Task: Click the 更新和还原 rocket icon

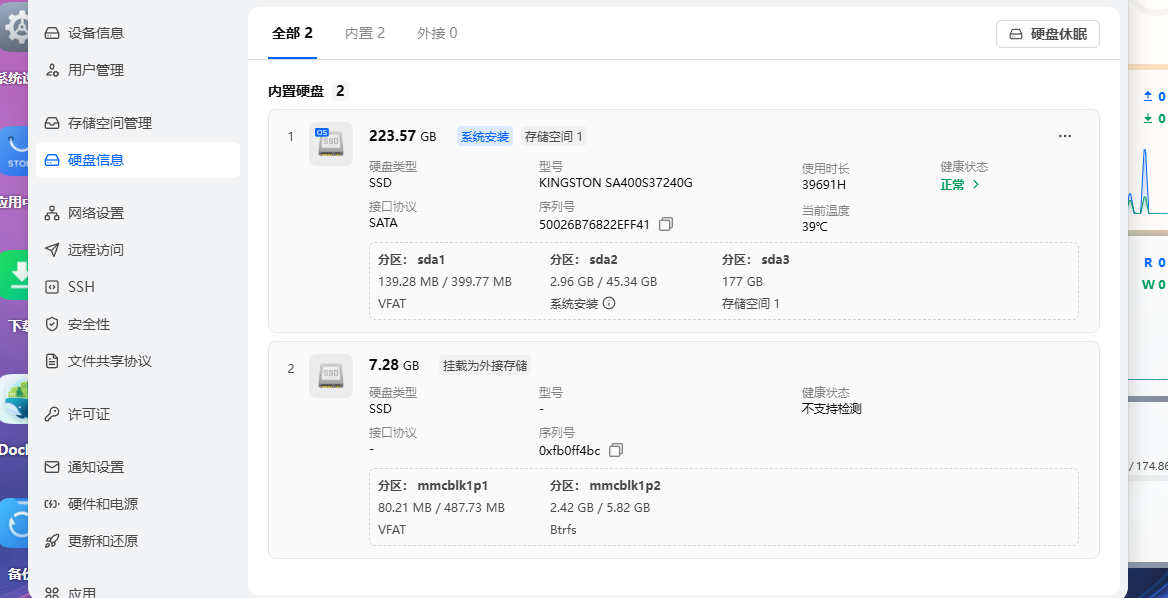Action: [x=52, y=541]
